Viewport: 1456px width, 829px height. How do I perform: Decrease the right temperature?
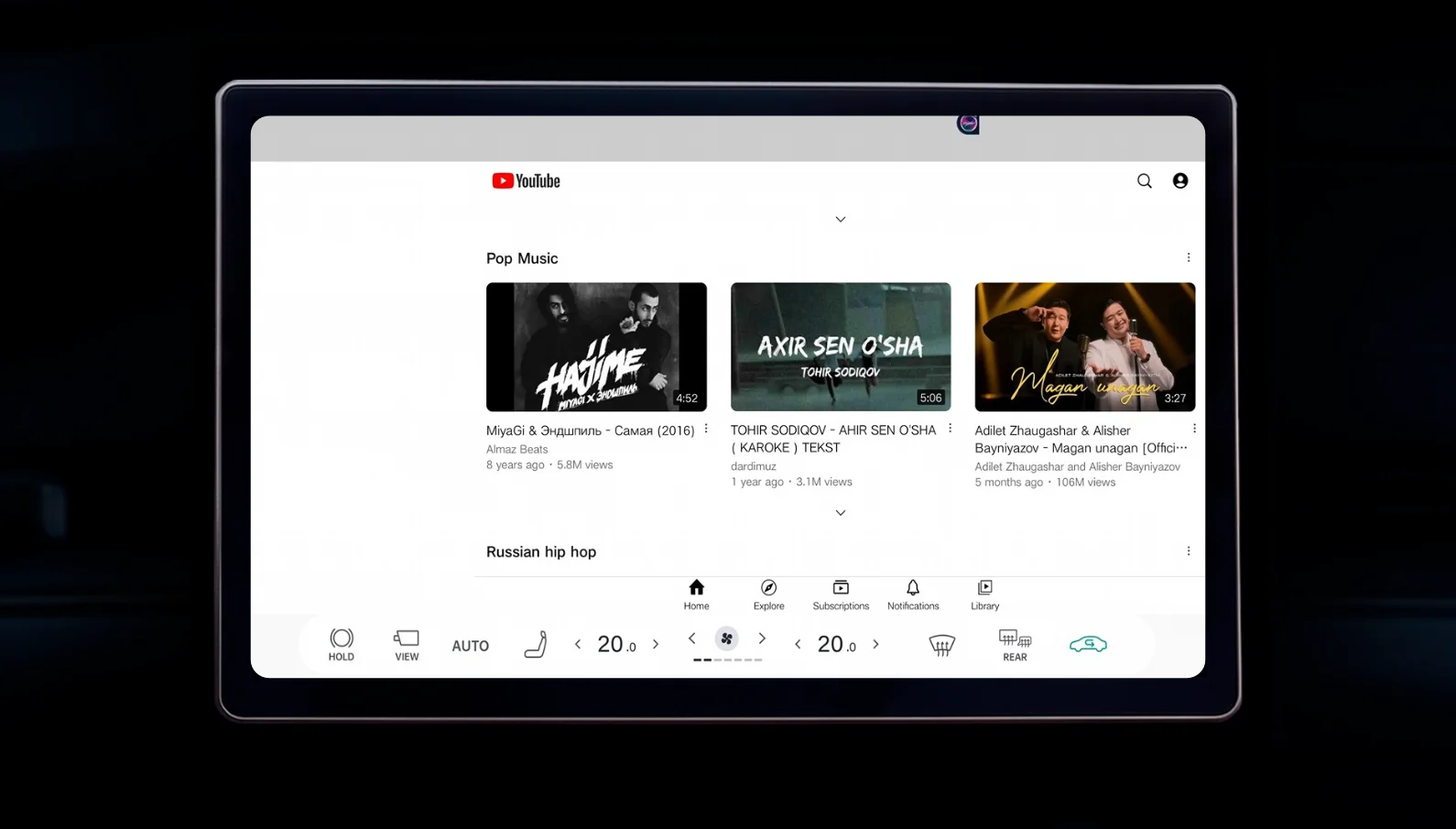(798, 645)
